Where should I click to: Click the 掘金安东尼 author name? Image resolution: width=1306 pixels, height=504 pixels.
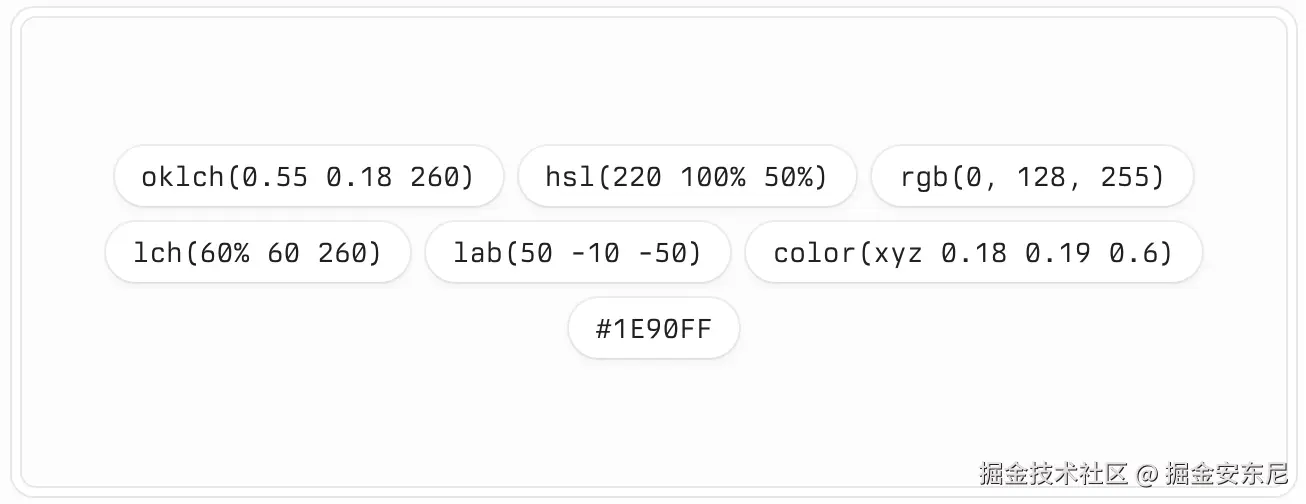[1226, 473]
